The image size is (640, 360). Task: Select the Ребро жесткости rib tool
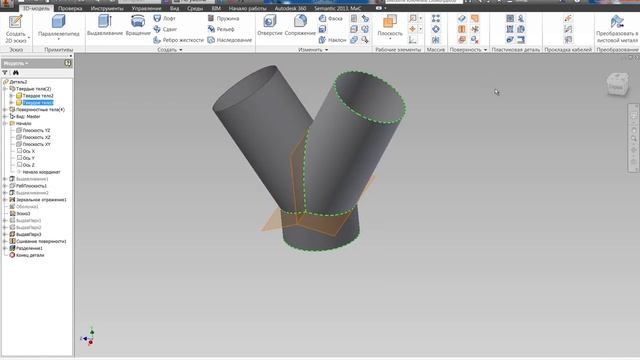178,40
